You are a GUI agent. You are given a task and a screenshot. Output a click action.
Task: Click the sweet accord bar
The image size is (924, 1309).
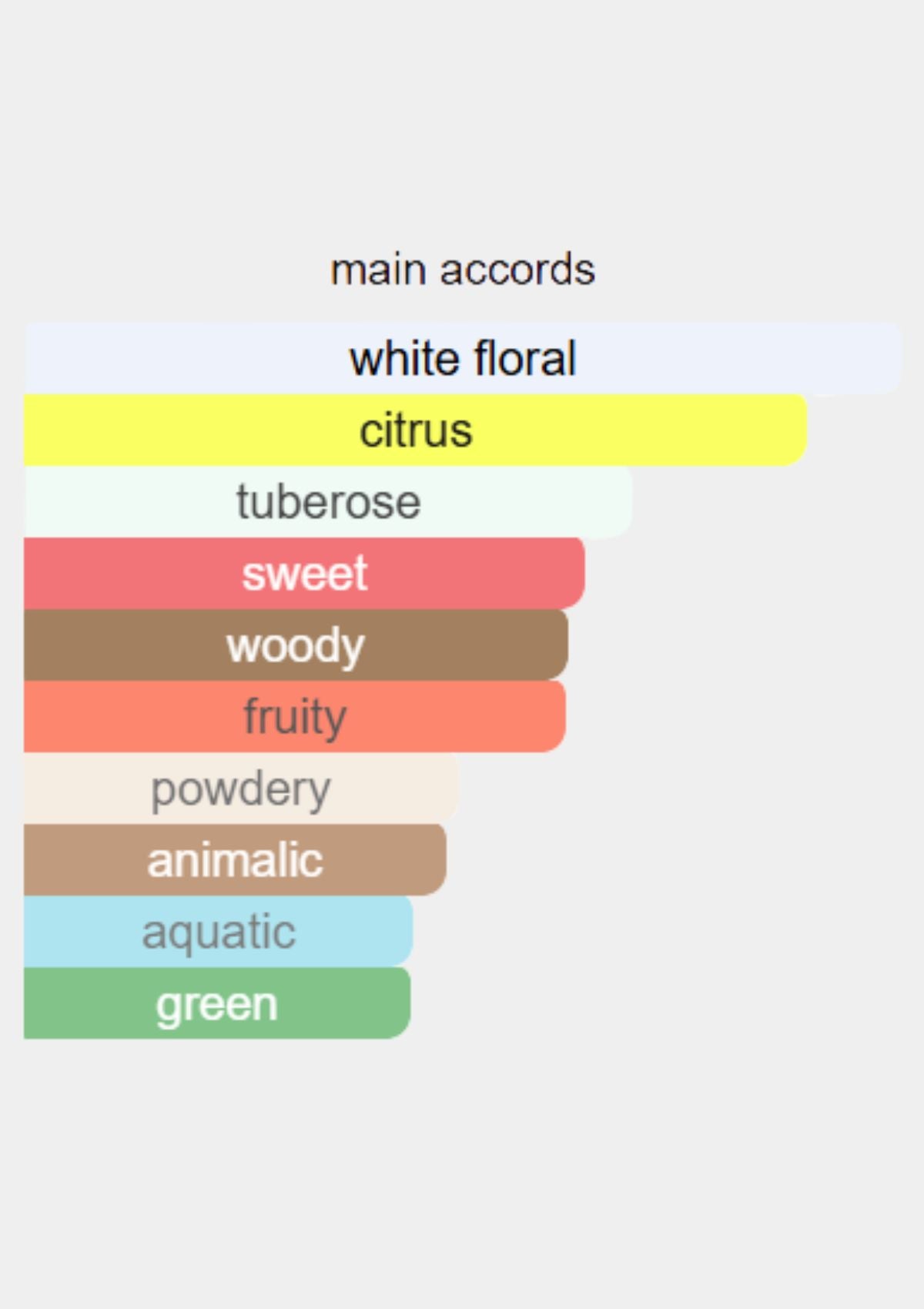[x=304, y=573]
